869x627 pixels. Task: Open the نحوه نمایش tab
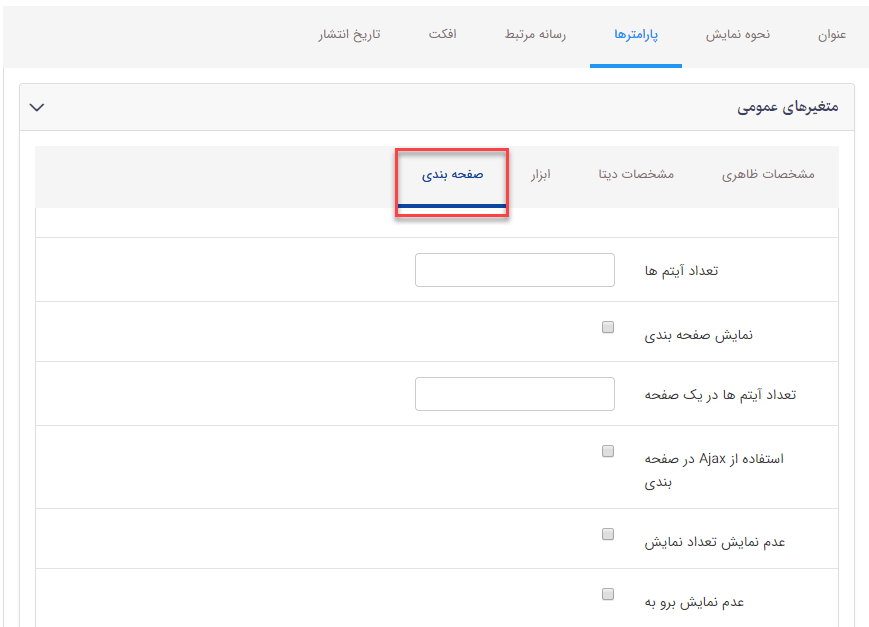tap(738, 34)
